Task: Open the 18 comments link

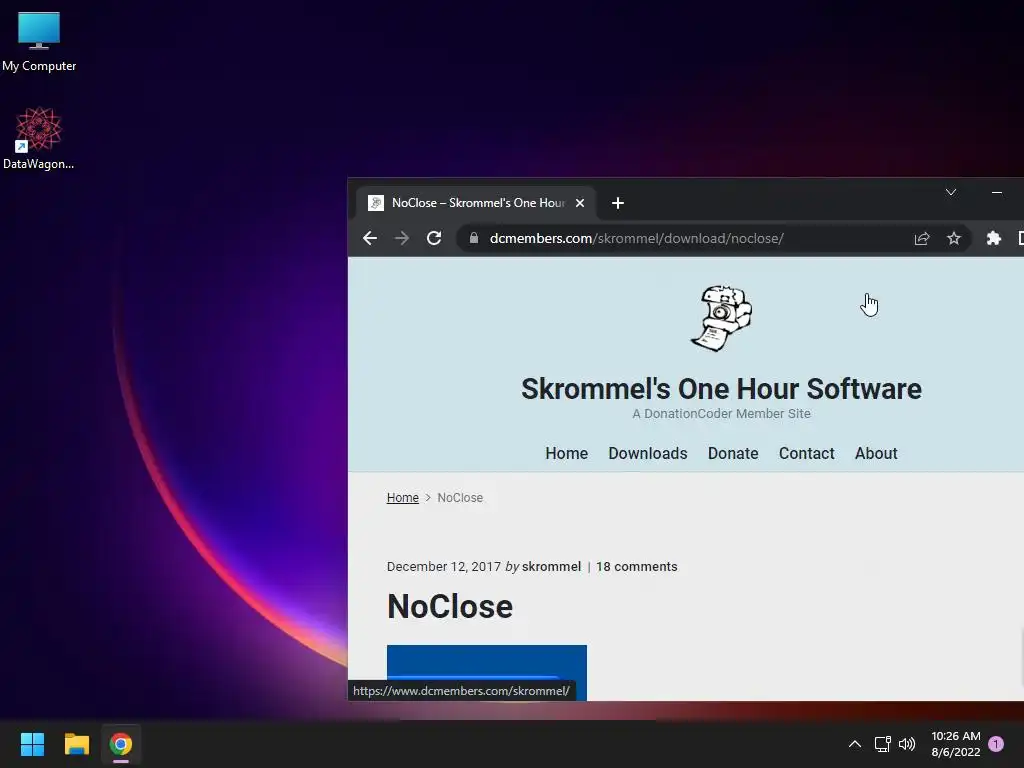Action: (x=636, y=567)
